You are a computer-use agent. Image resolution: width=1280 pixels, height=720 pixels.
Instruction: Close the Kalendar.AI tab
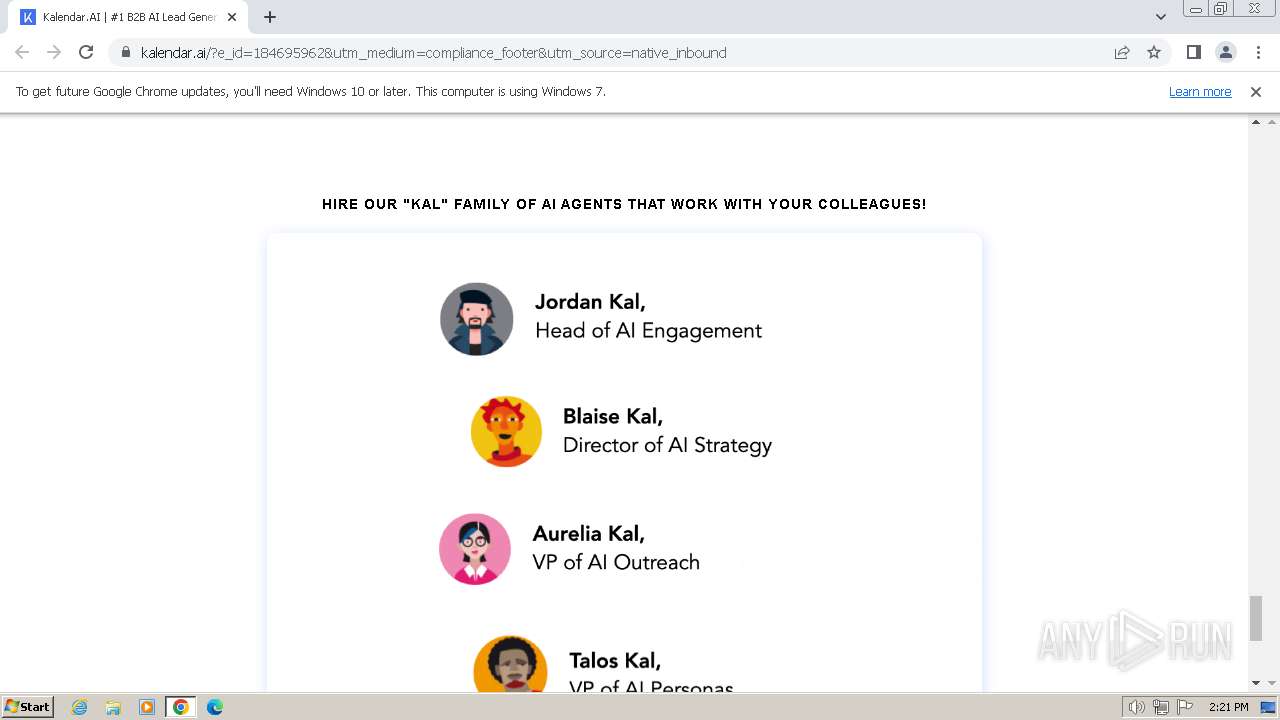pos(231,17)
